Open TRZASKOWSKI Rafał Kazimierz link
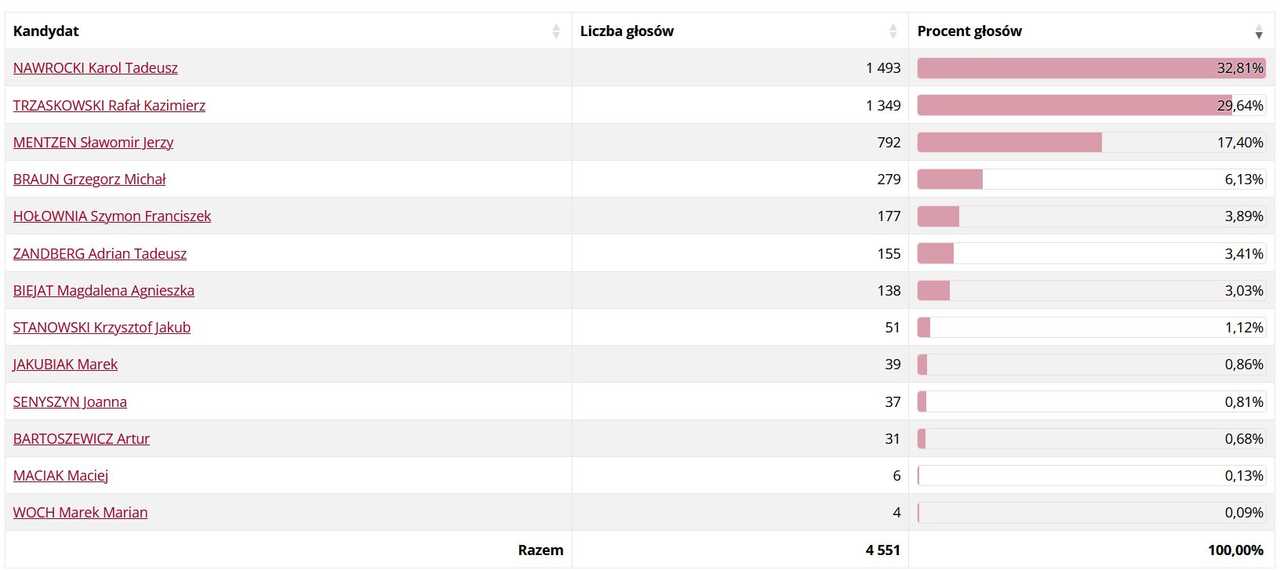 coord(109,105)
